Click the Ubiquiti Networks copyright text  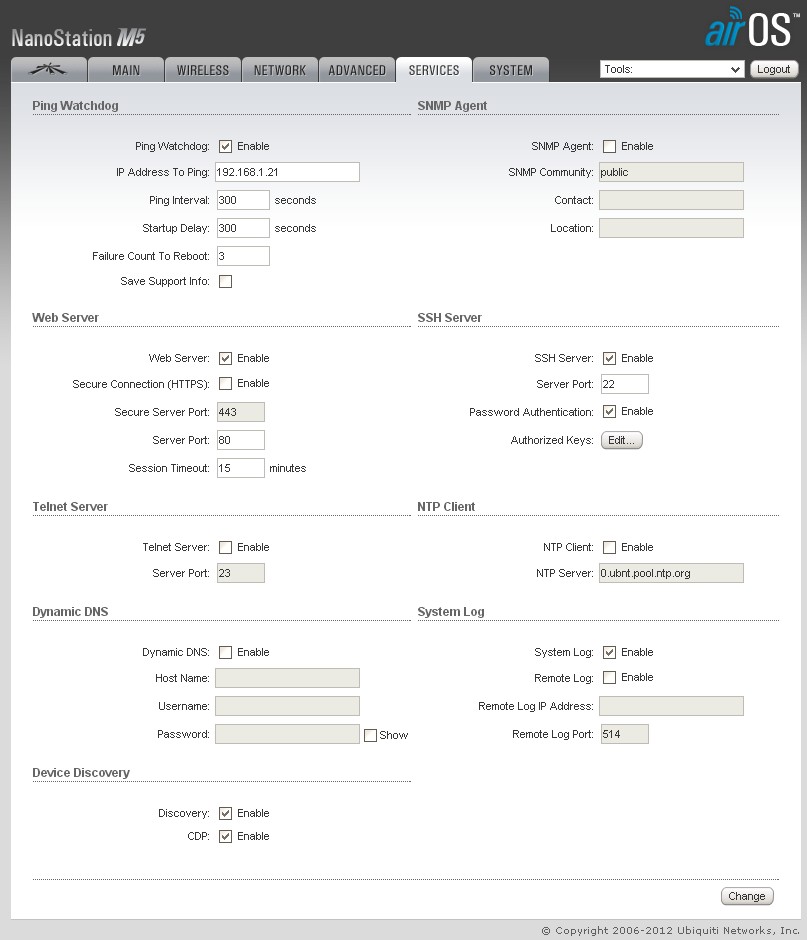671,930
